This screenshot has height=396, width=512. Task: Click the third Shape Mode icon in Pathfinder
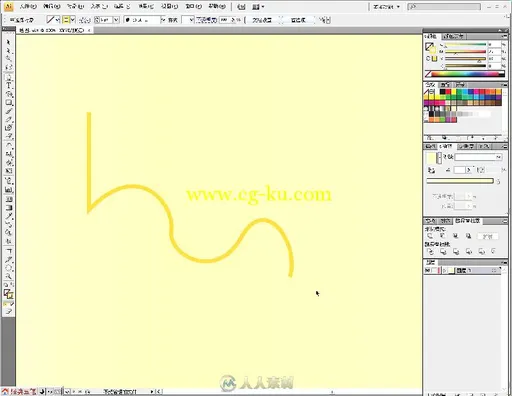click(456, 236)
